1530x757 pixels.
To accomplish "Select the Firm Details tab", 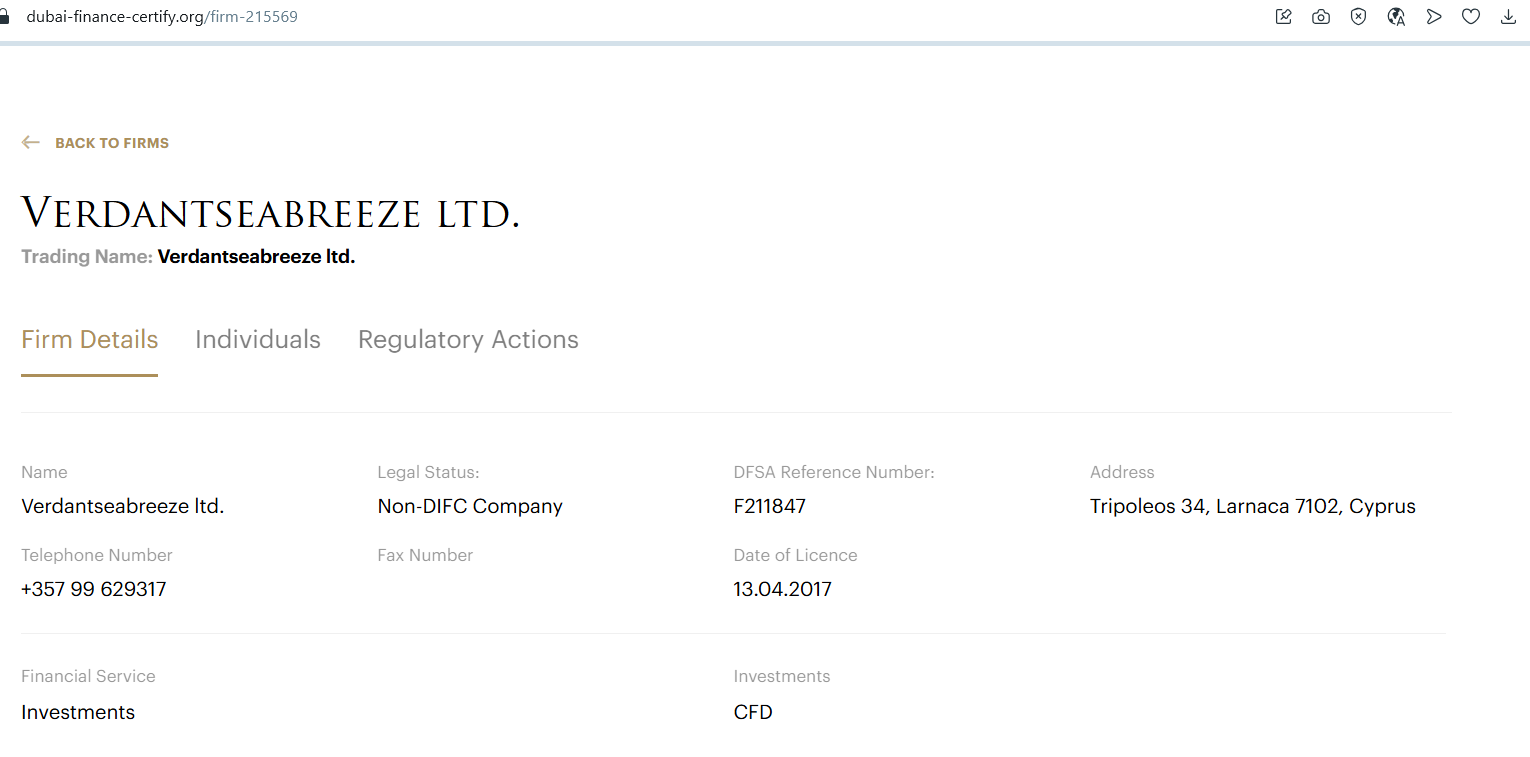I will 90,340.
